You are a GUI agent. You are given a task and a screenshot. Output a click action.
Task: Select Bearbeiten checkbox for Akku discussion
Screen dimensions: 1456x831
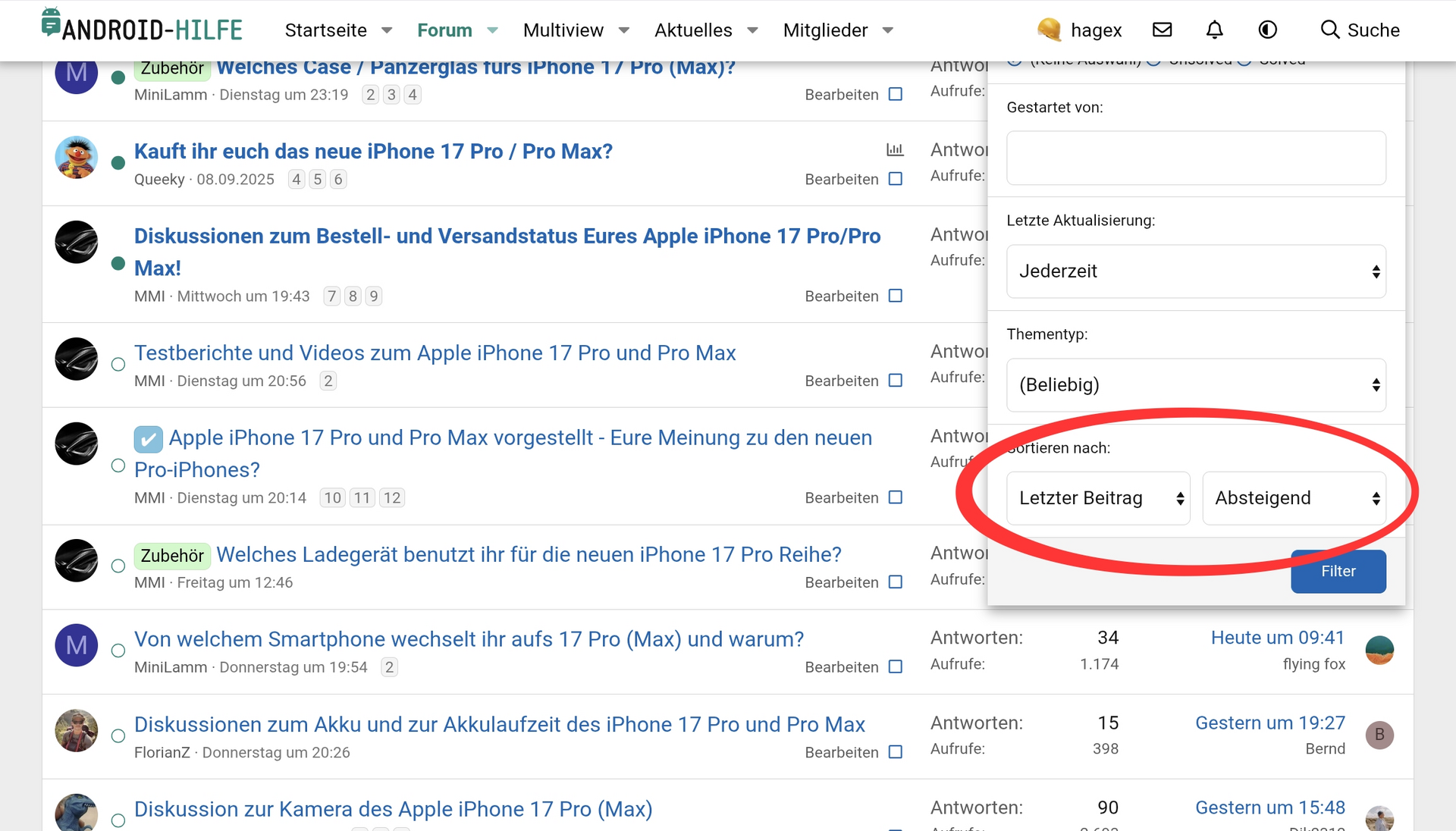(895, 752)
